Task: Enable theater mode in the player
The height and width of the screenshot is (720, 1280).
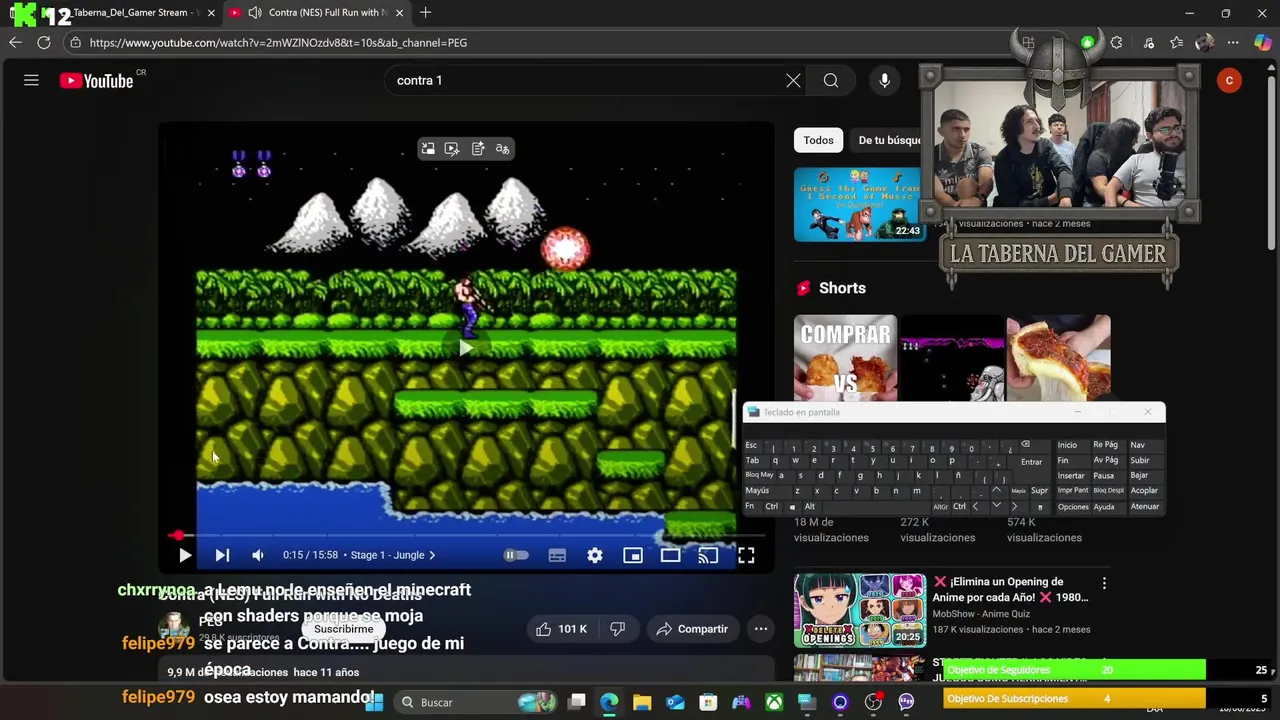Action: point(670,555)
